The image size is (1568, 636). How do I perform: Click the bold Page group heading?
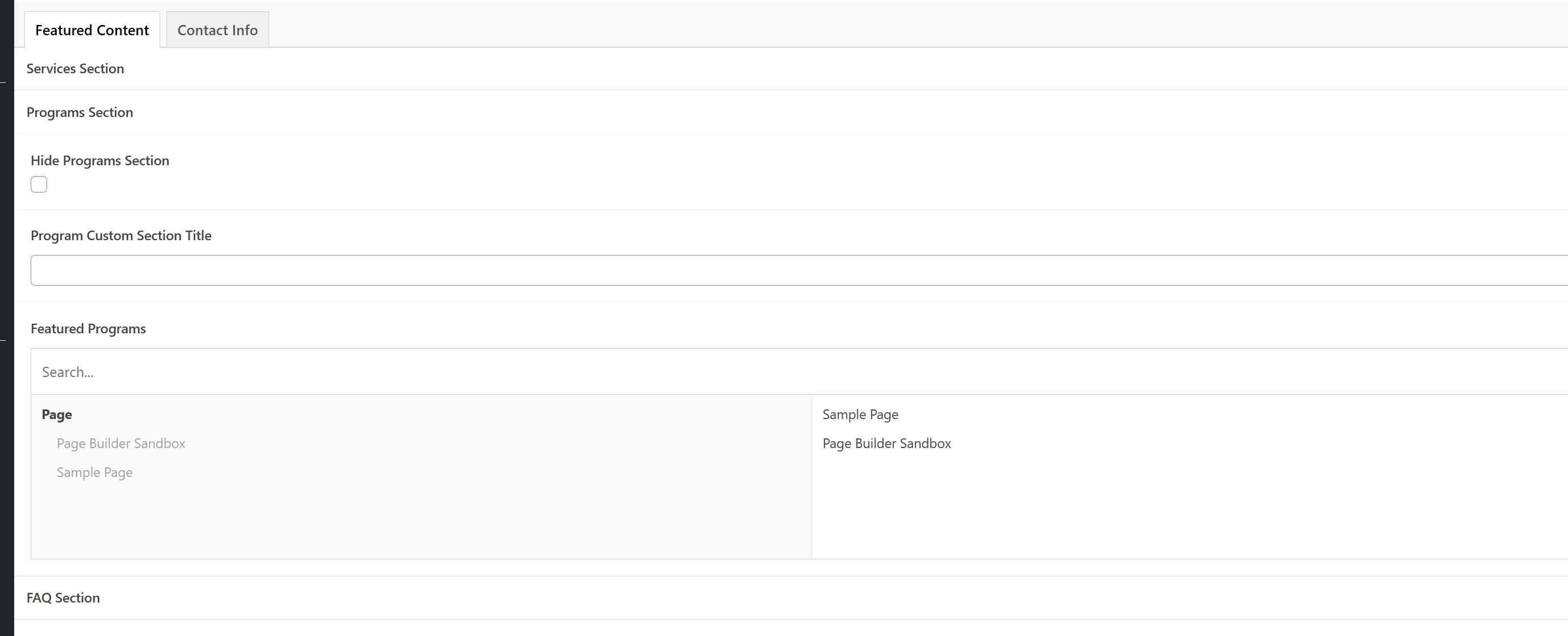57,415
